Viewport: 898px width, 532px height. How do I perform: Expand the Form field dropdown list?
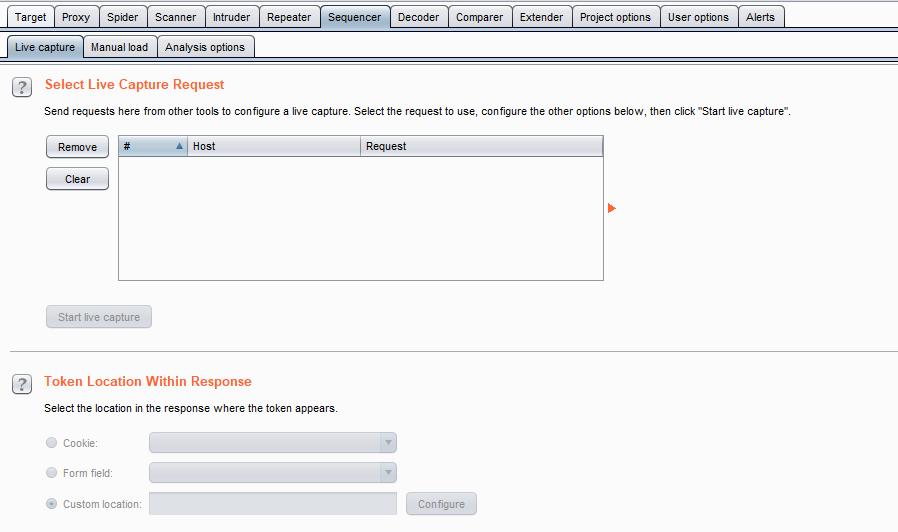click(x=387, y=473)
